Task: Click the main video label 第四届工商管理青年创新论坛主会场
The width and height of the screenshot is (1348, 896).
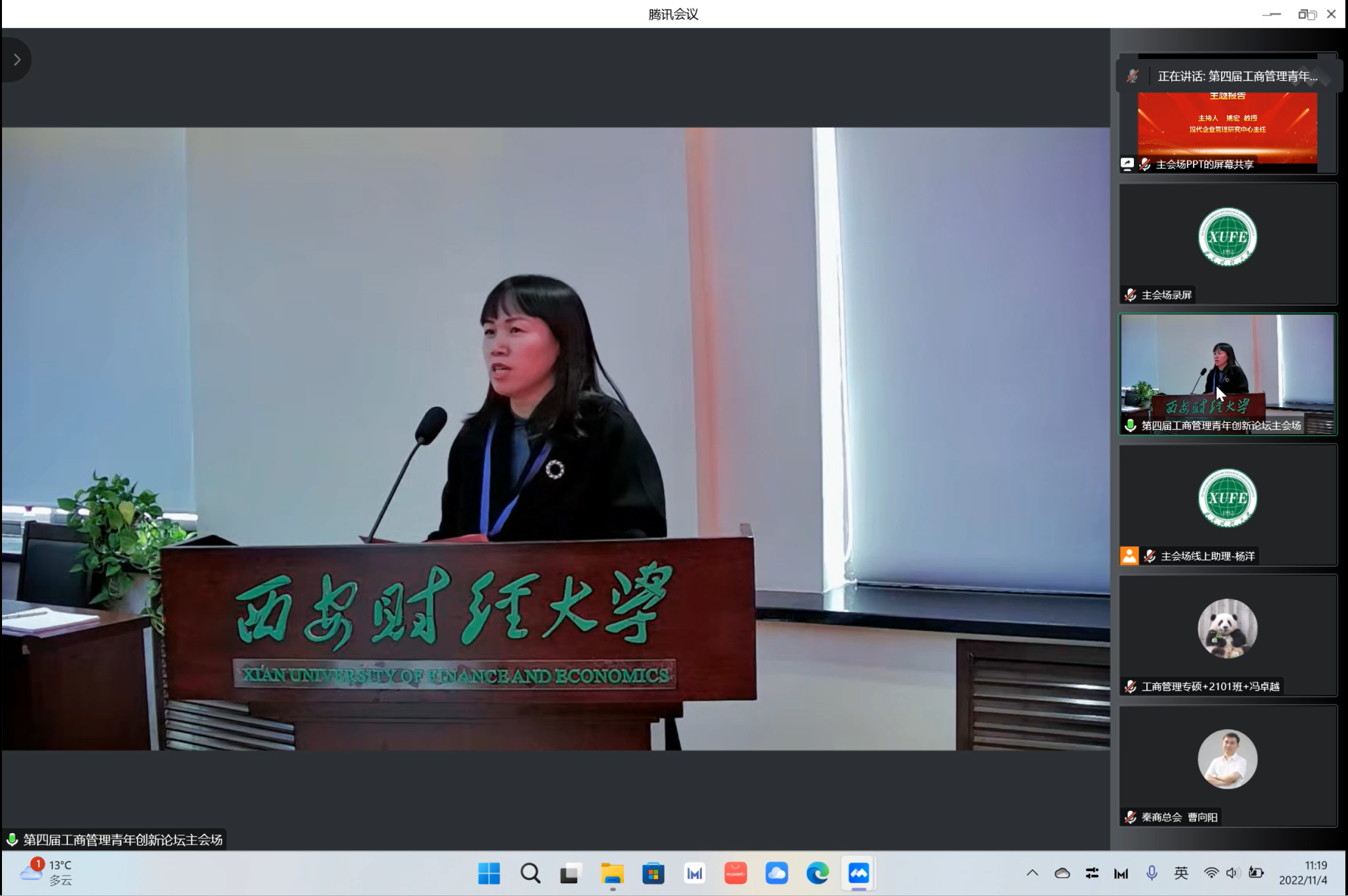Action: tap(122, 840)
